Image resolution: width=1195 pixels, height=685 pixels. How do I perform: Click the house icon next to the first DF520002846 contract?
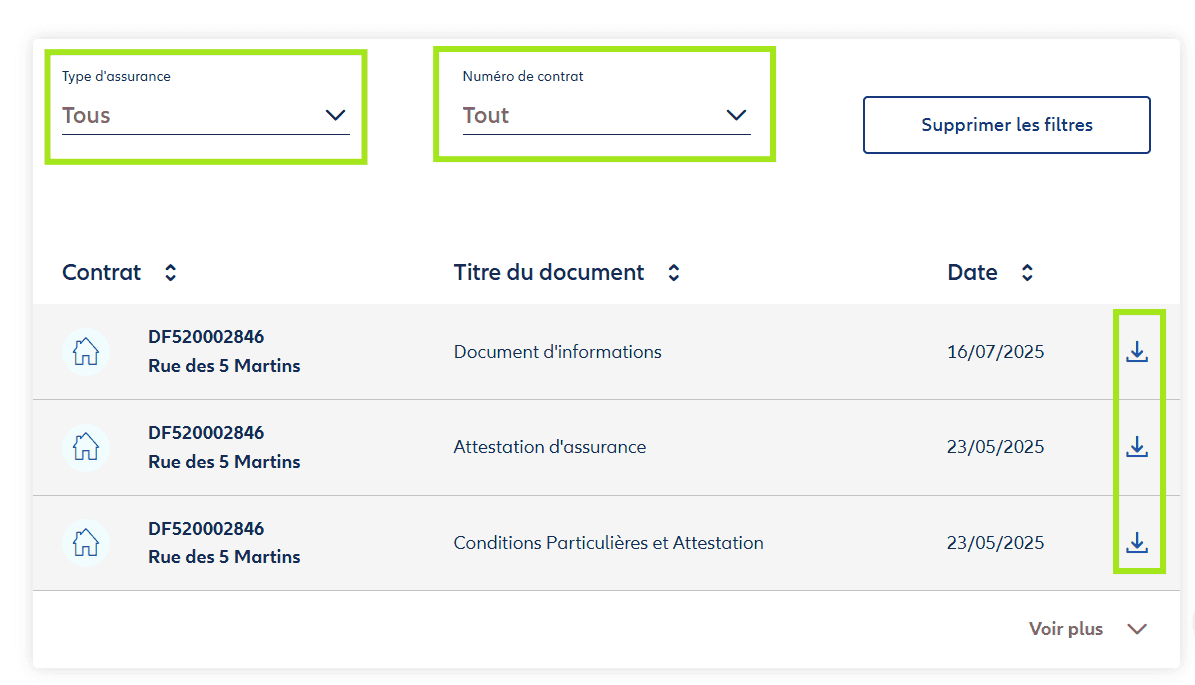(86, 352)
